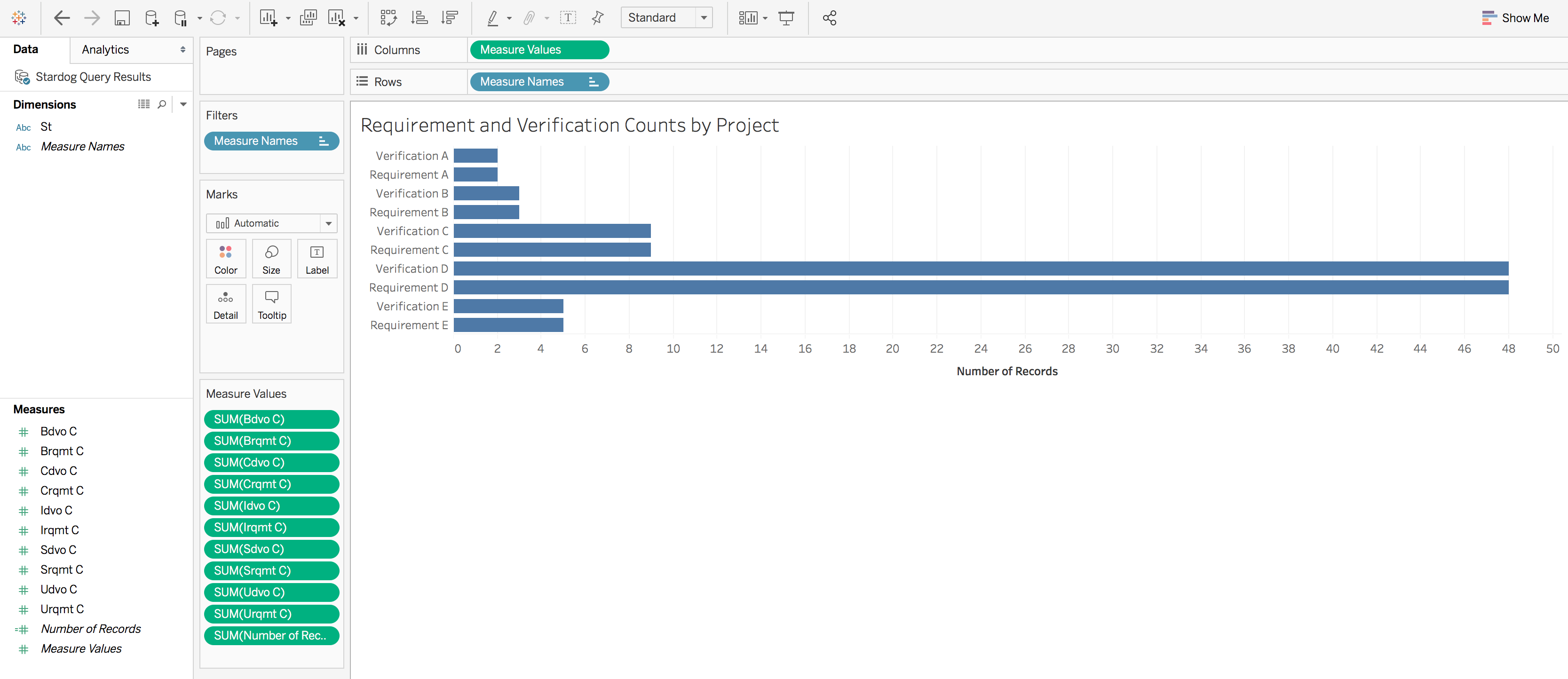Viewport: 1568px width, 679px height.
Task: Click the Requirement D bar
Action: point(980,287)
